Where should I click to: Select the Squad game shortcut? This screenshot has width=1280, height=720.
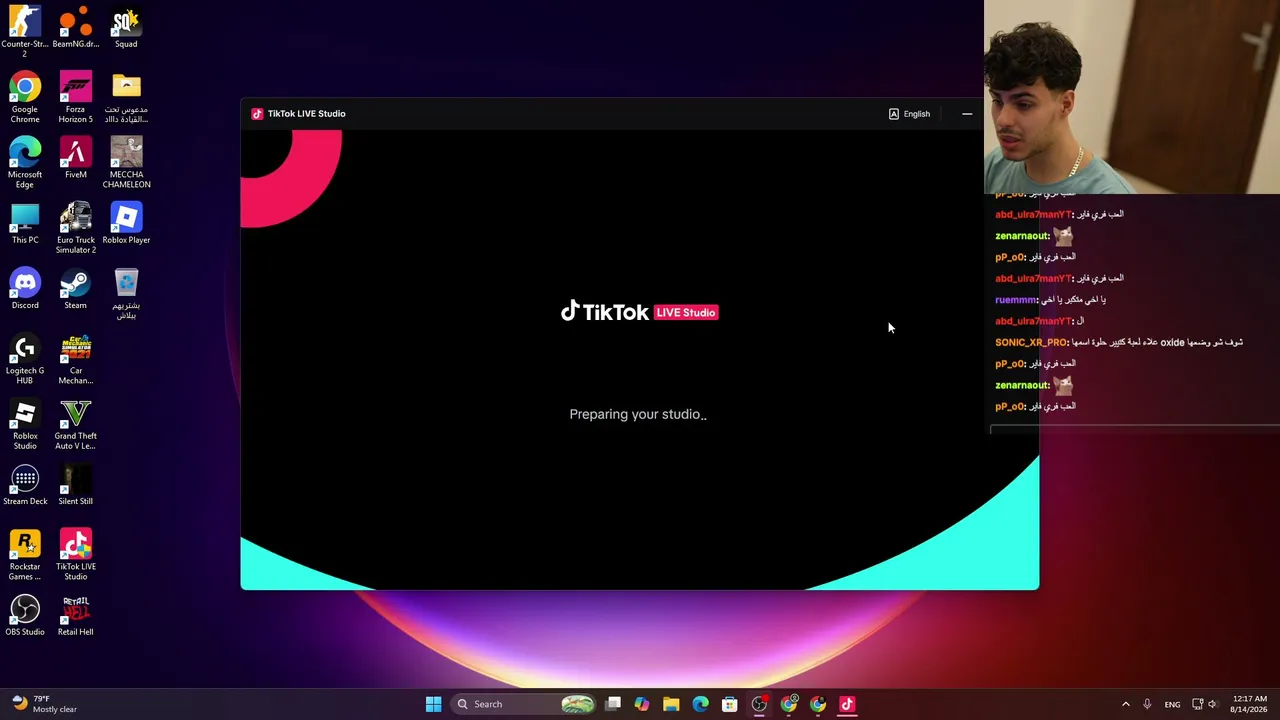(x=126, y=28)
